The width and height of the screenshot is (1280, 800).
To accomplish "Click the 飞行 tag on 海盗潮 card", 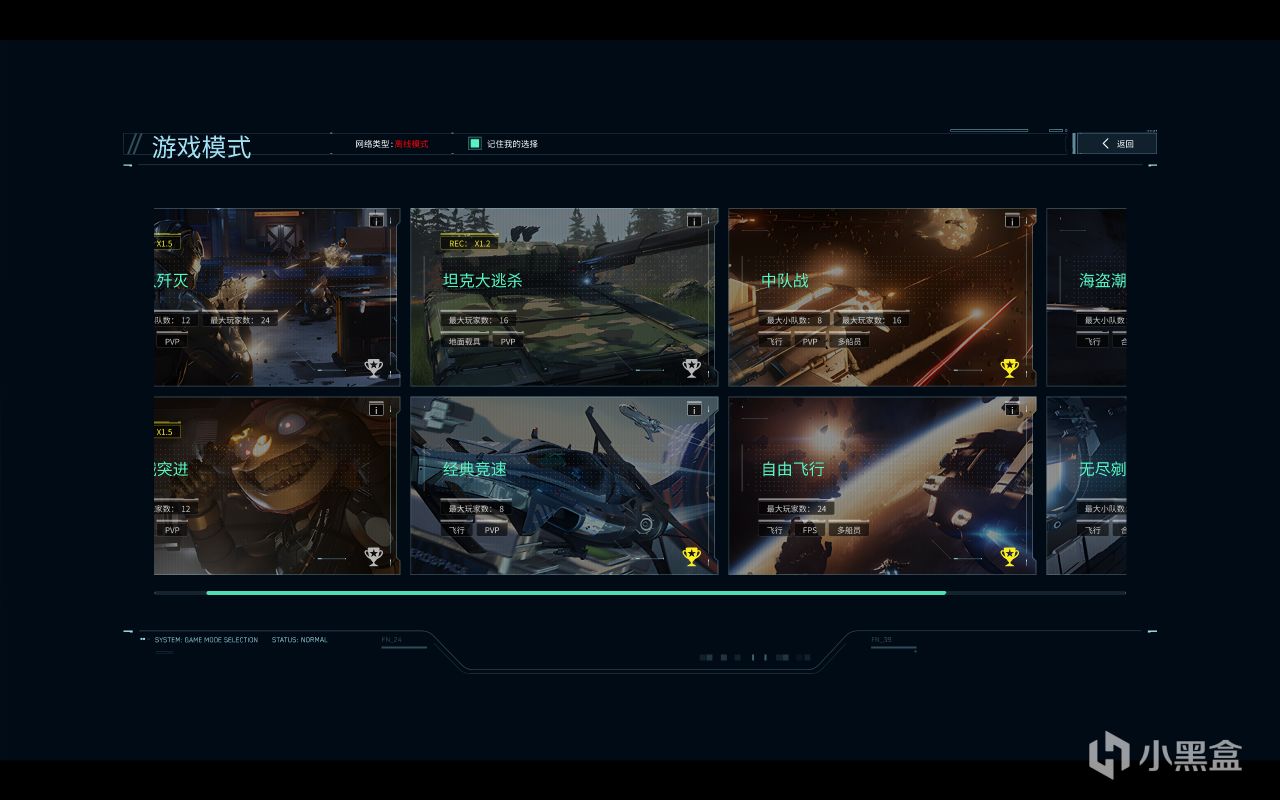I will point(1093,341).
